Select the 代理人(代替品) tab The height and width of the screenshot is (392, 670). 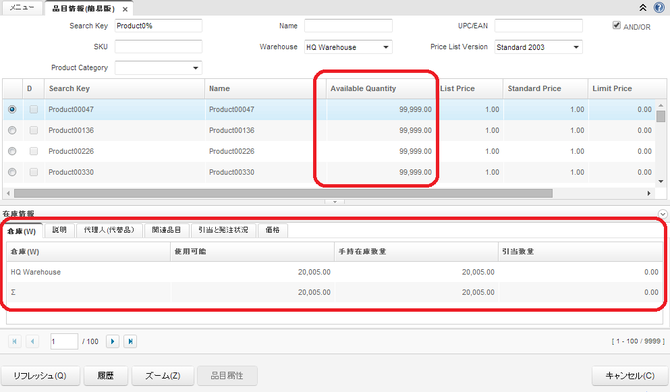pyautogui.click(x=109, y=230)
